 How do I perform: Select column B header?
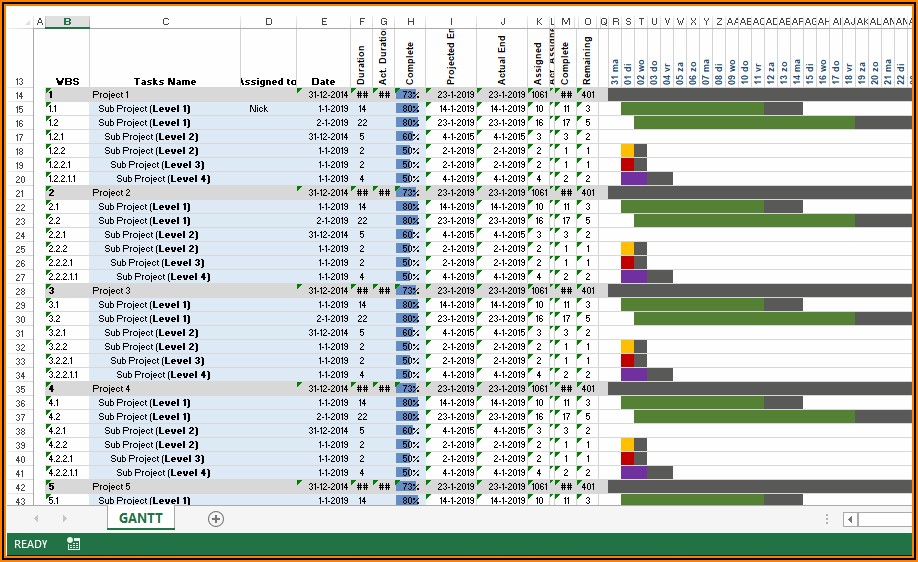coord(67,22)
